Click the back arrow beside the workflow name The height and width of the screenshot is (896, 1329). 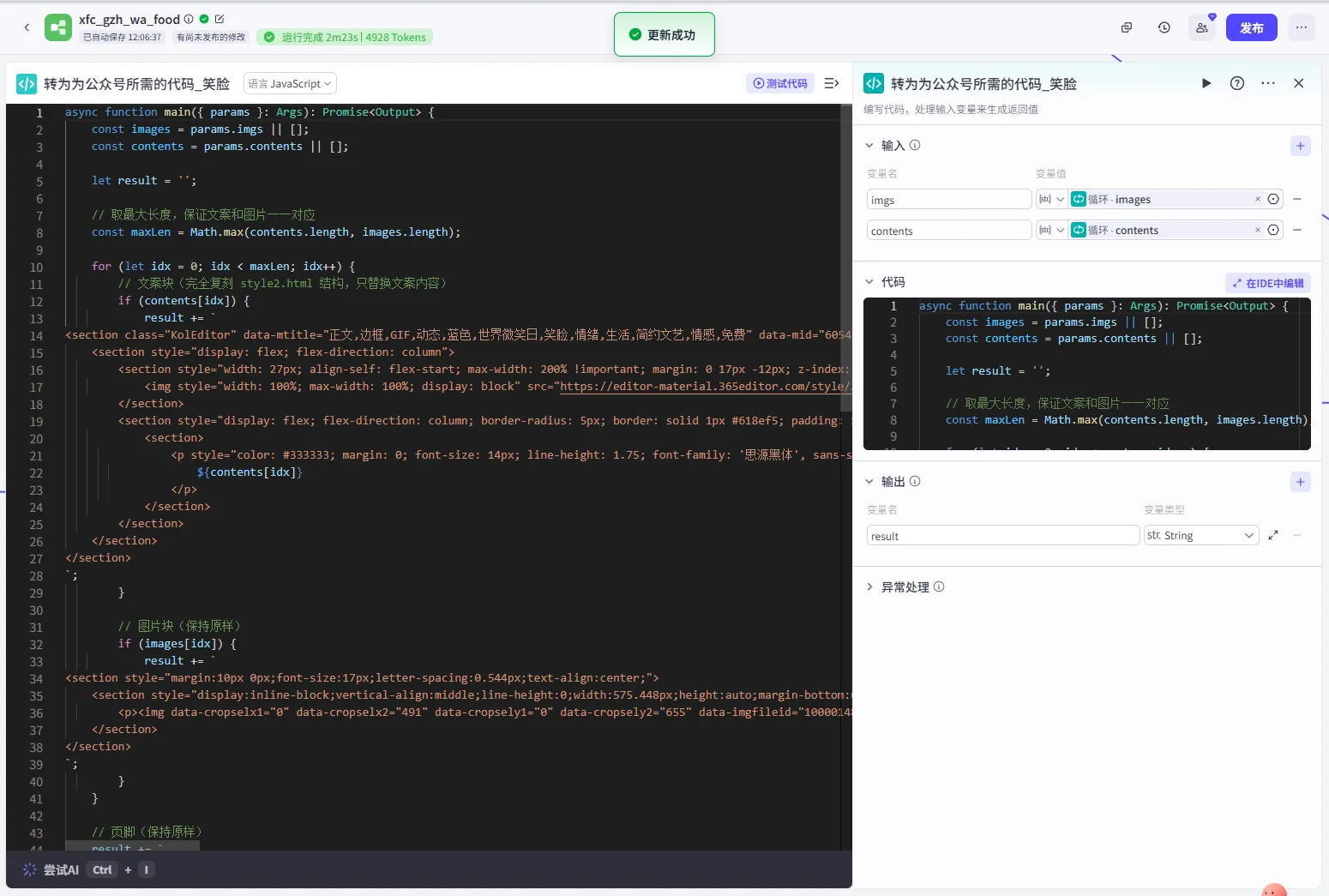coord(27,27)
